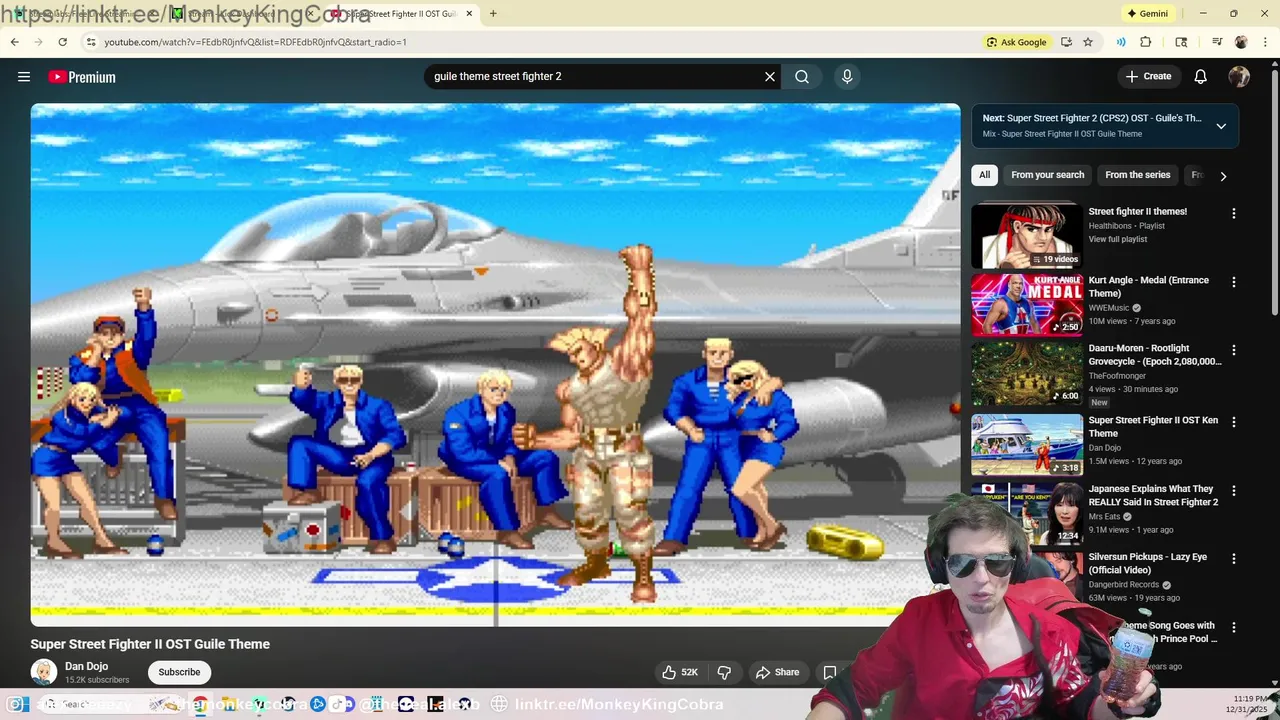Start voice search with microphone
This screenshot has height=720, width=1280.
847,77
